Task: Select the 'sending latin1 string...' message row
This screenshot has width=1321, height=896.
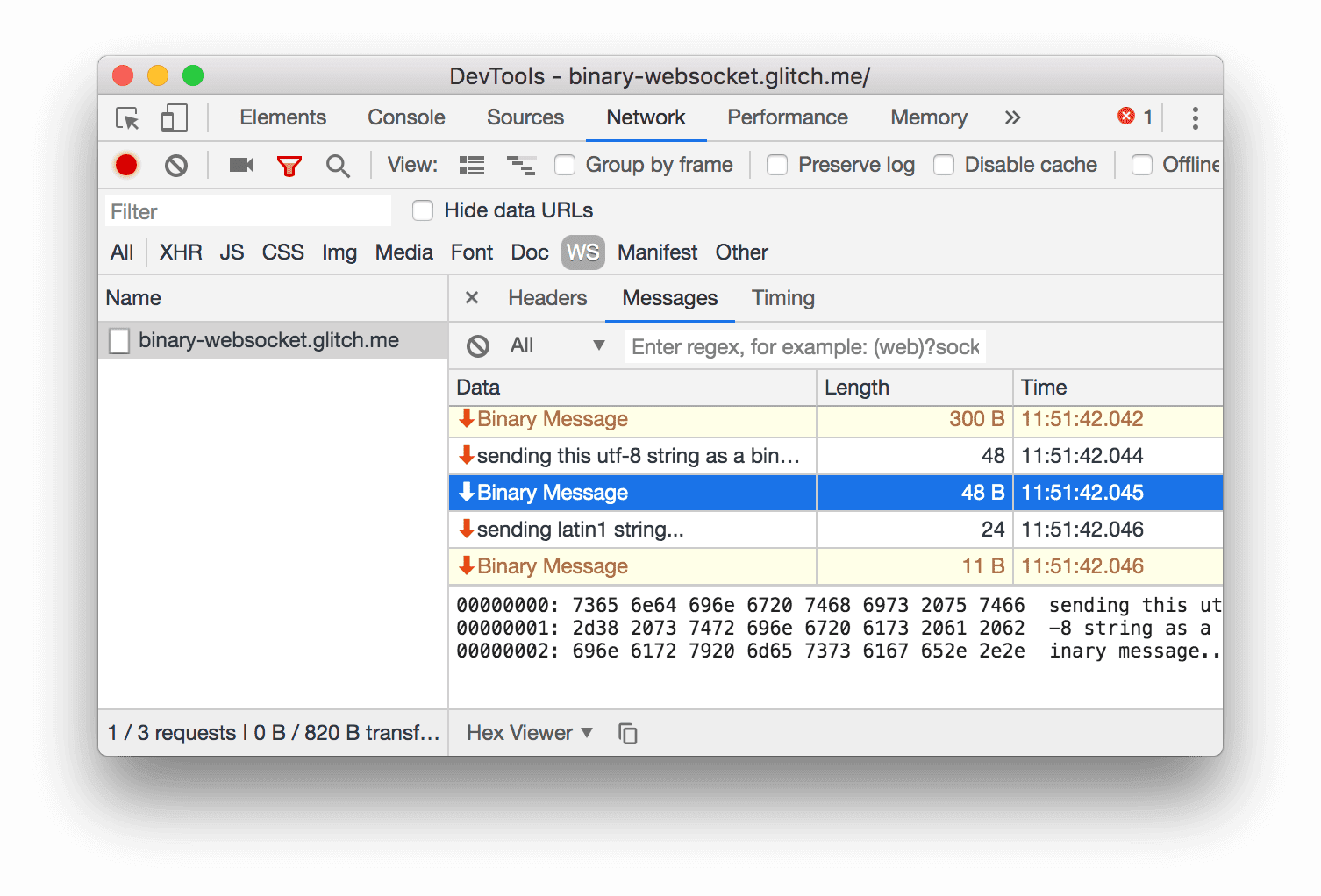Action: [632, 529]
